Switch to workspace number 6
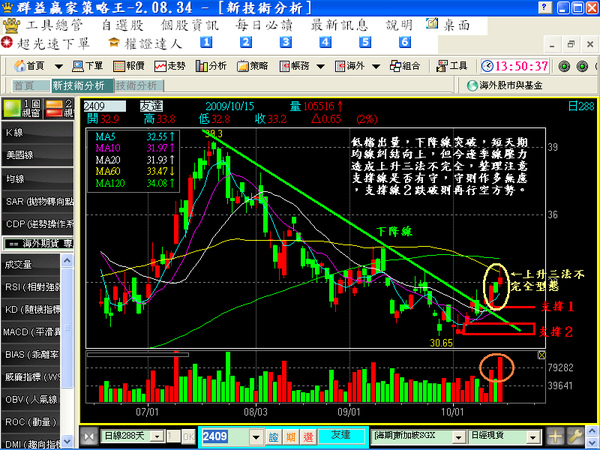600x450 pixels. point(405,42)
